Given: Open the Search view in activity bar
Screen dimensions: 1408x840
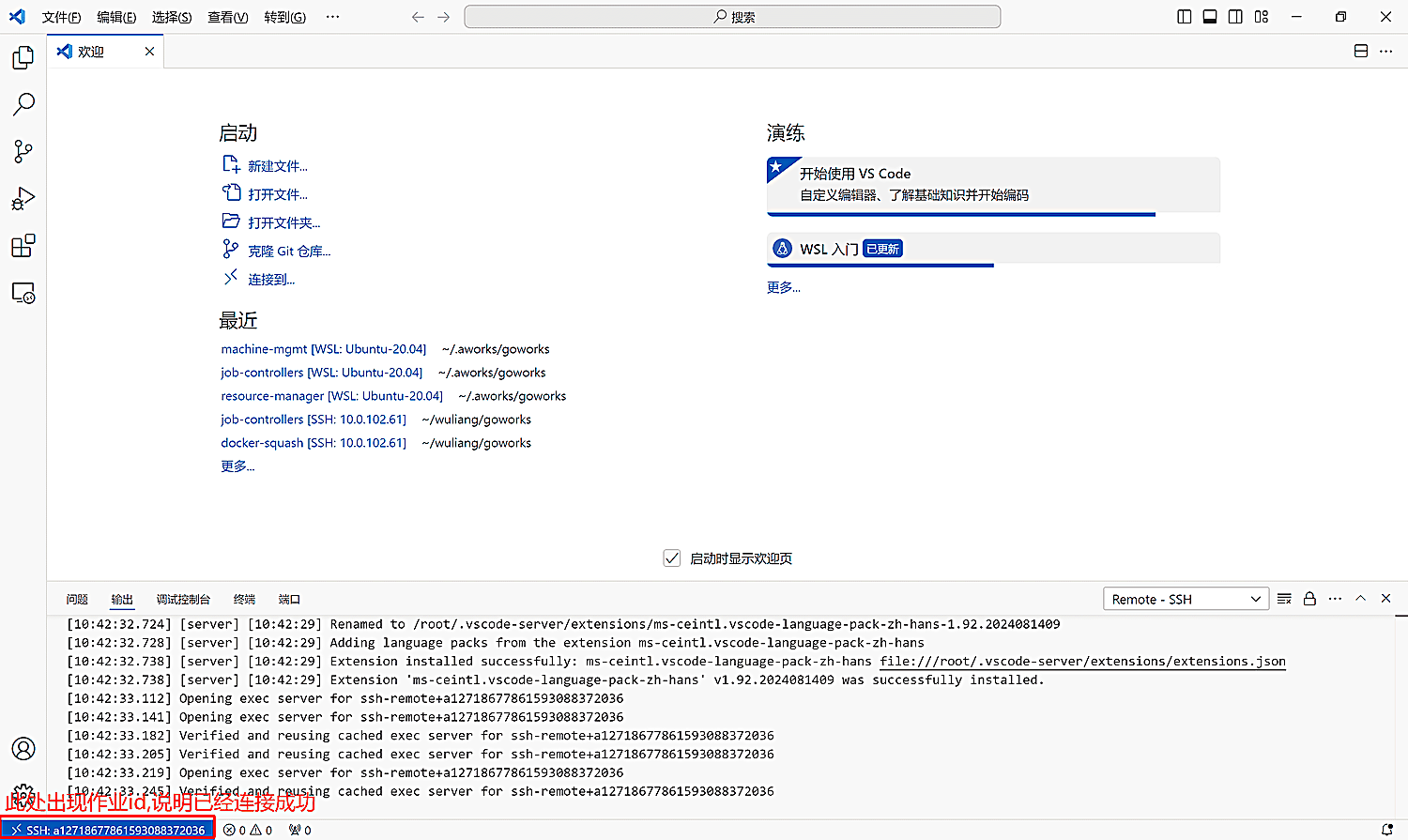Looking at the screenshot, I should (x=23, y=104).
